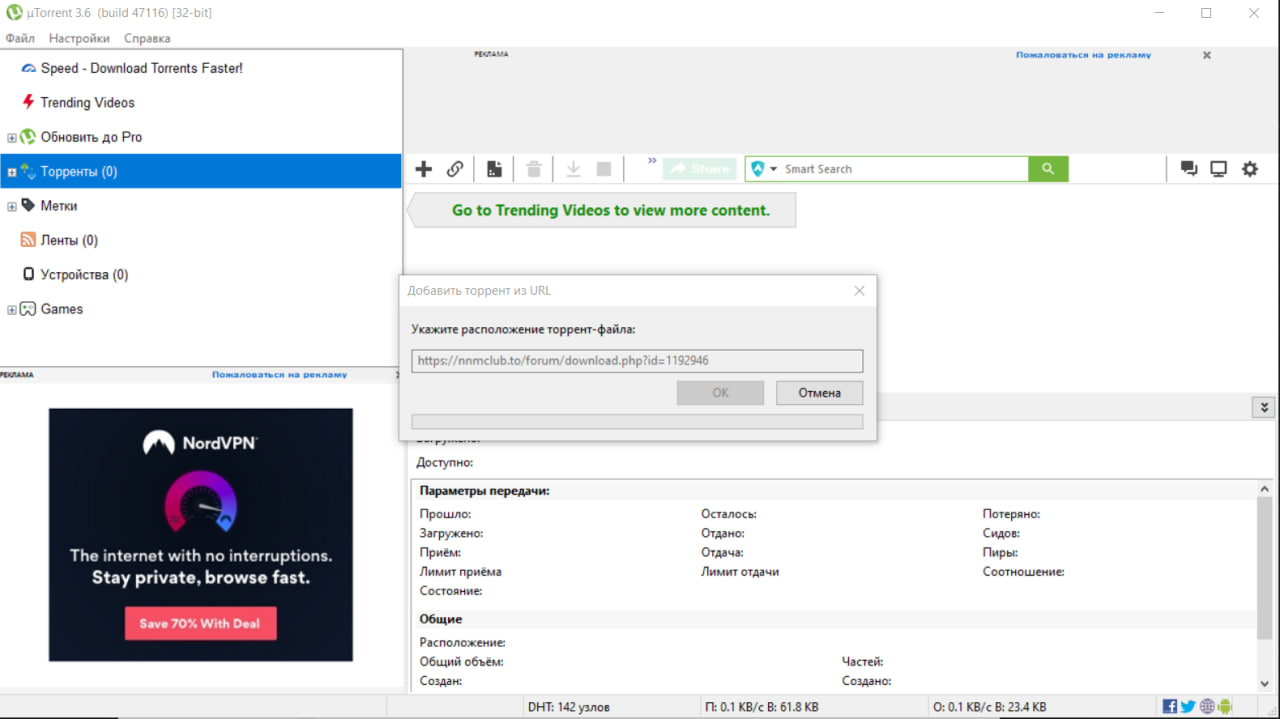The width and height of the screenshot is (1280, 719).
Task: Click the device icon beside Устройства
Action: pos(28,274)
